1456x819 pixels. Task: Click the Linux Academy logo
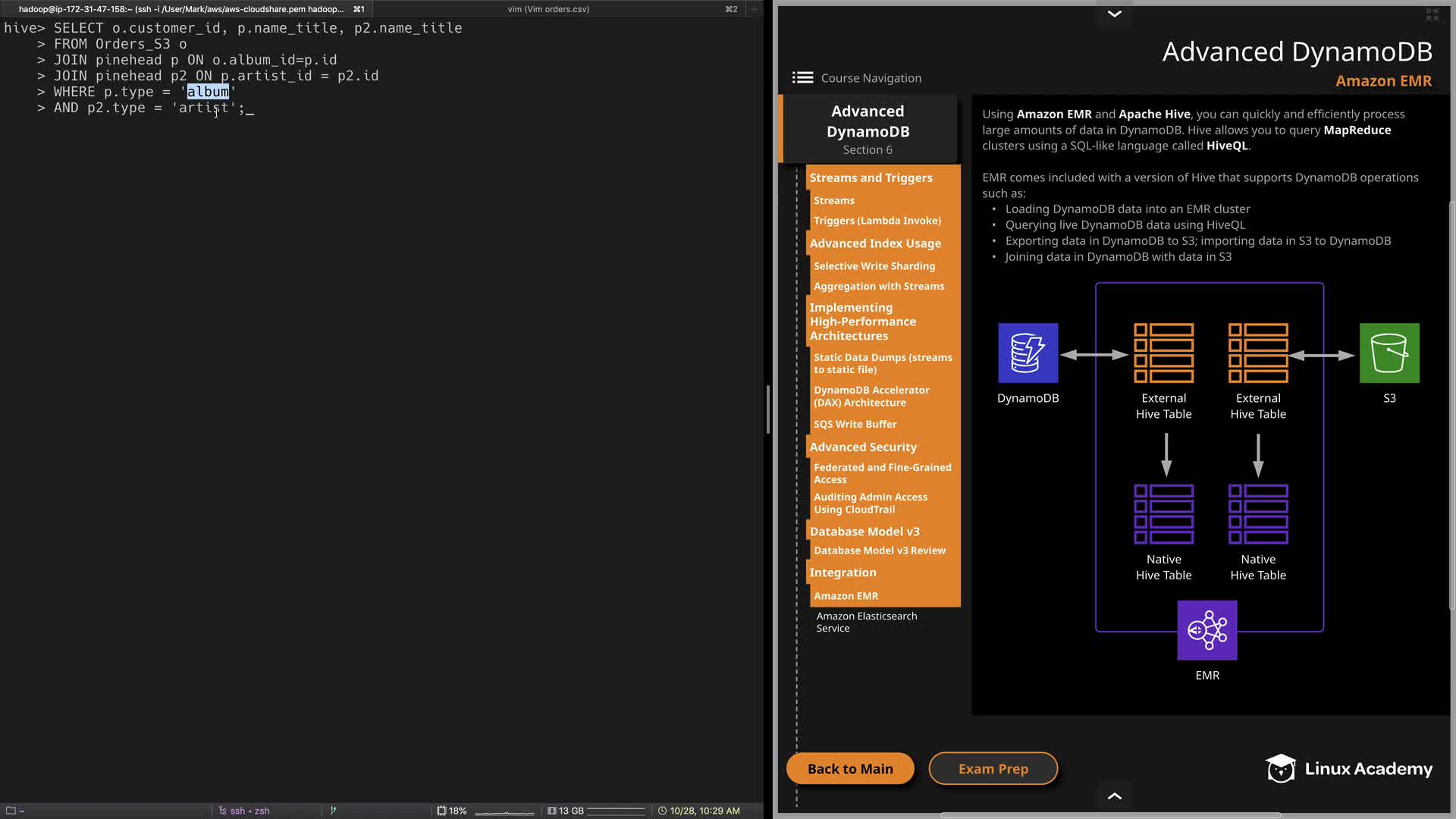point(1349,768)
